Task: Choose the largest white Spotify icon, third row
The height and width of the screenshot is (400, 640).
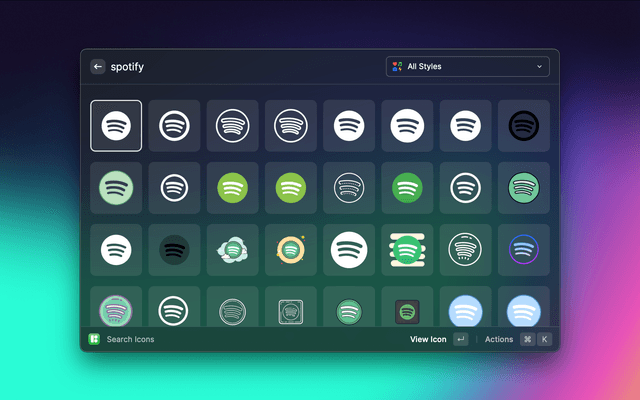Action: click(349, 249)
